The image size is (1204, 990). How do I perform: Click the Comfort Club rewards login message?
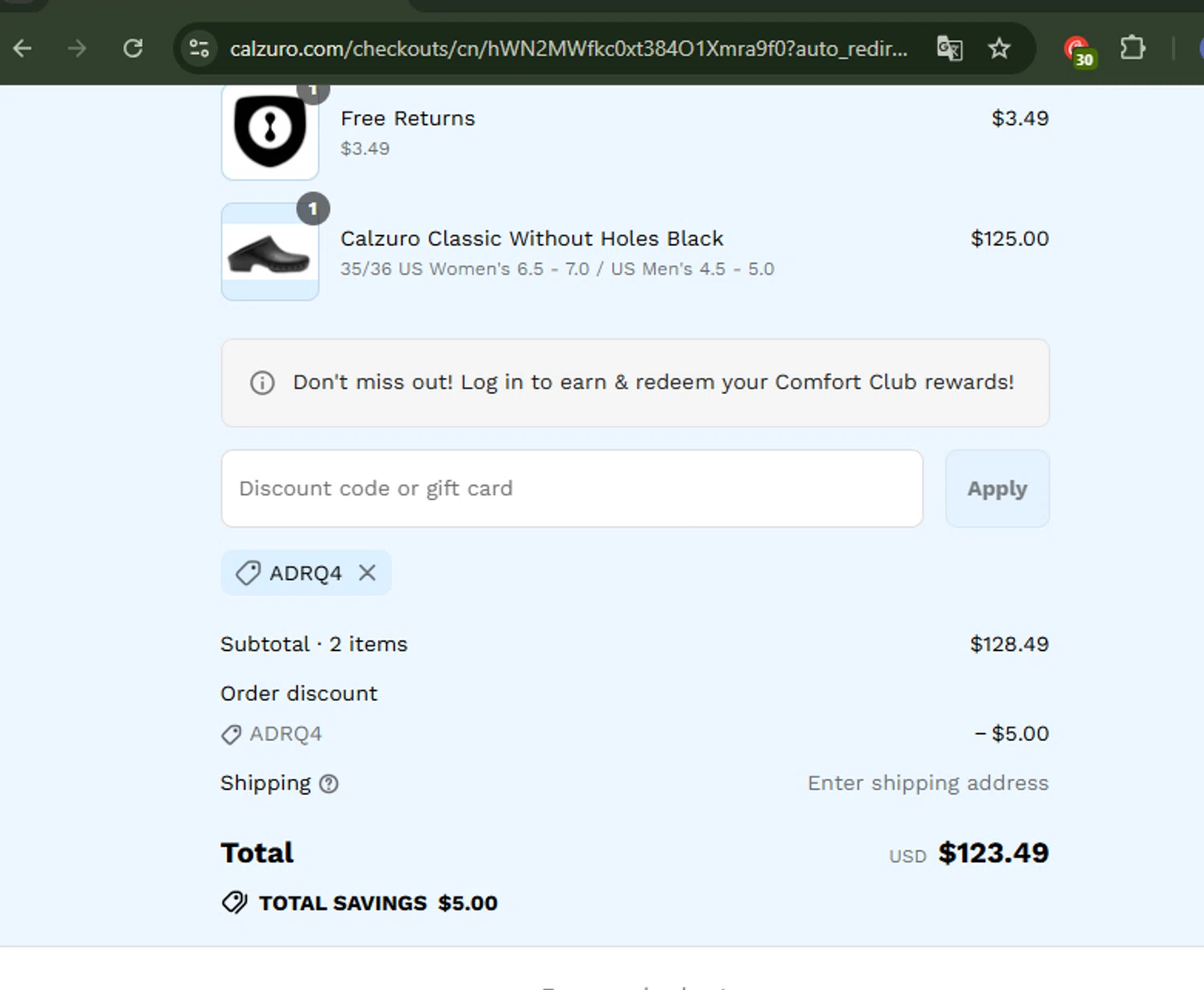tap(653, 382)
